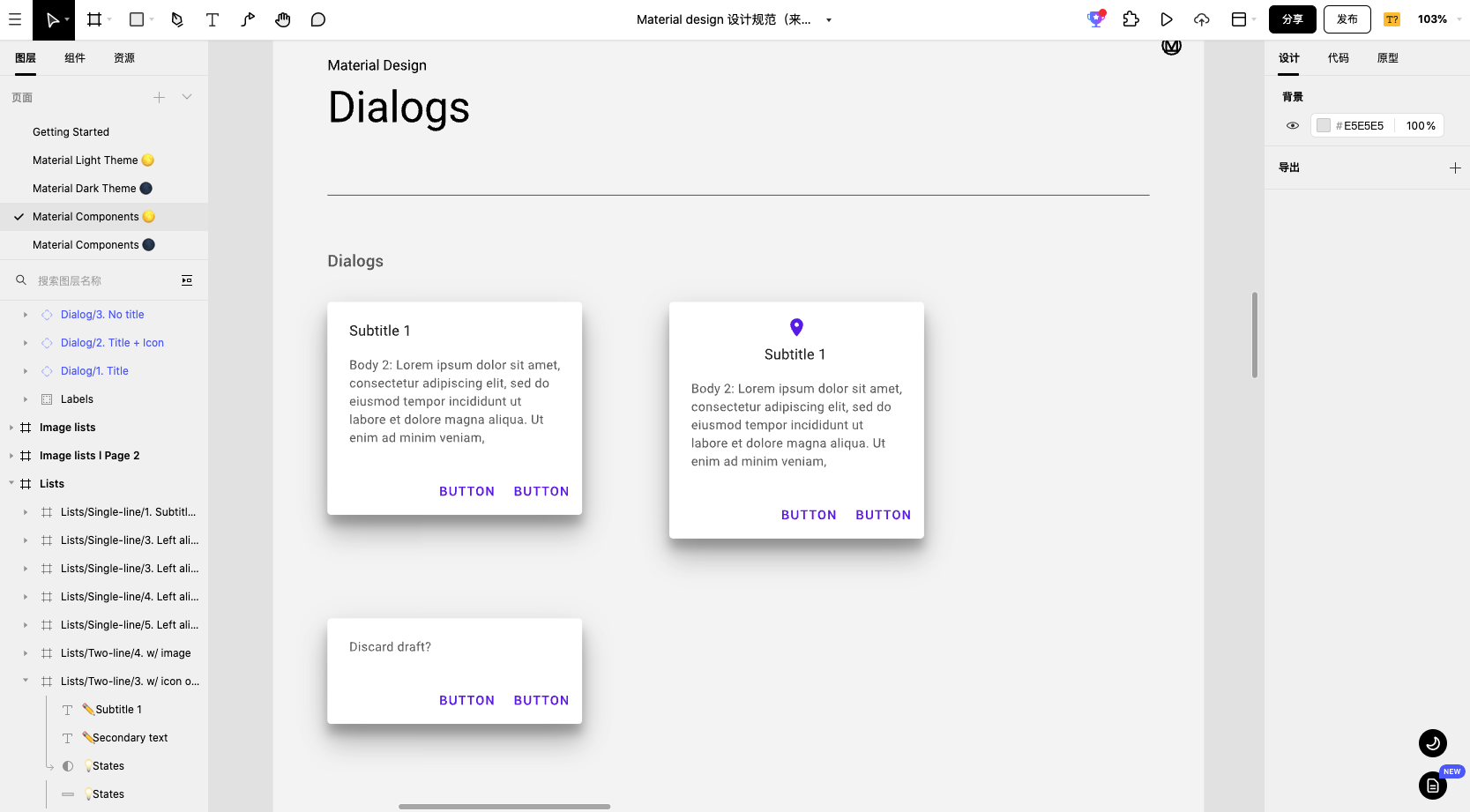This screenshot has width=1470, height=812.
Task: Add an export setting with plus
Action: click(x=1455, y=168)
